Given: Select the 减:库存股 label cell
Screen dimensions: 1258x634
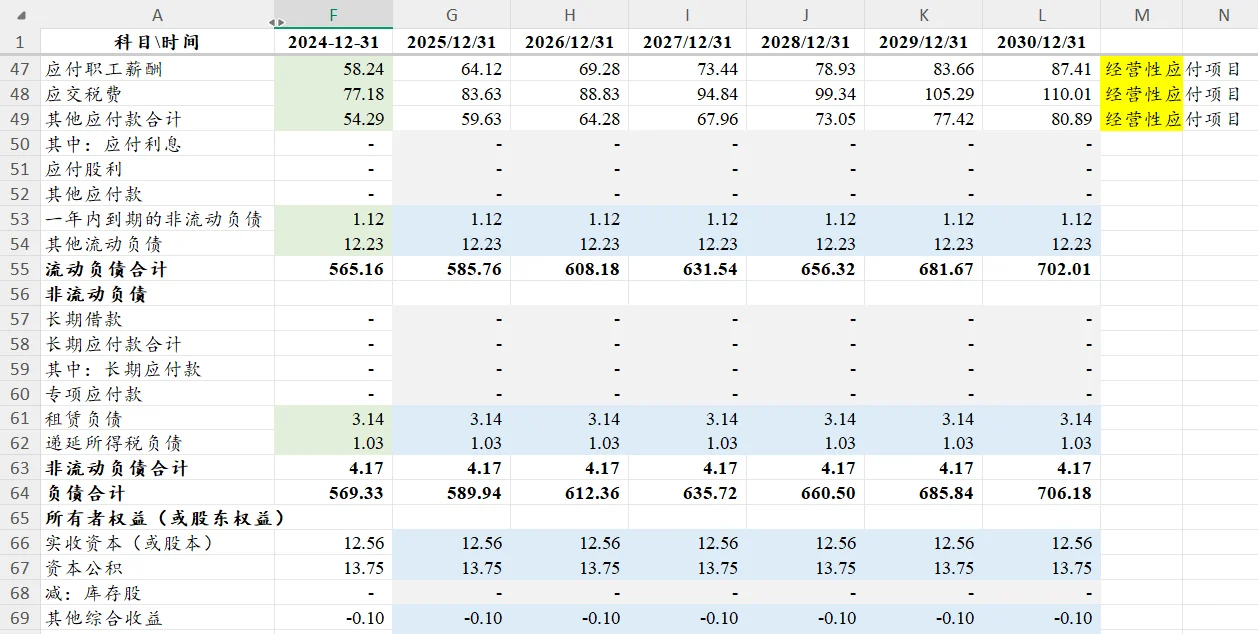Looking at the screenshot, I should coord(157,593).
